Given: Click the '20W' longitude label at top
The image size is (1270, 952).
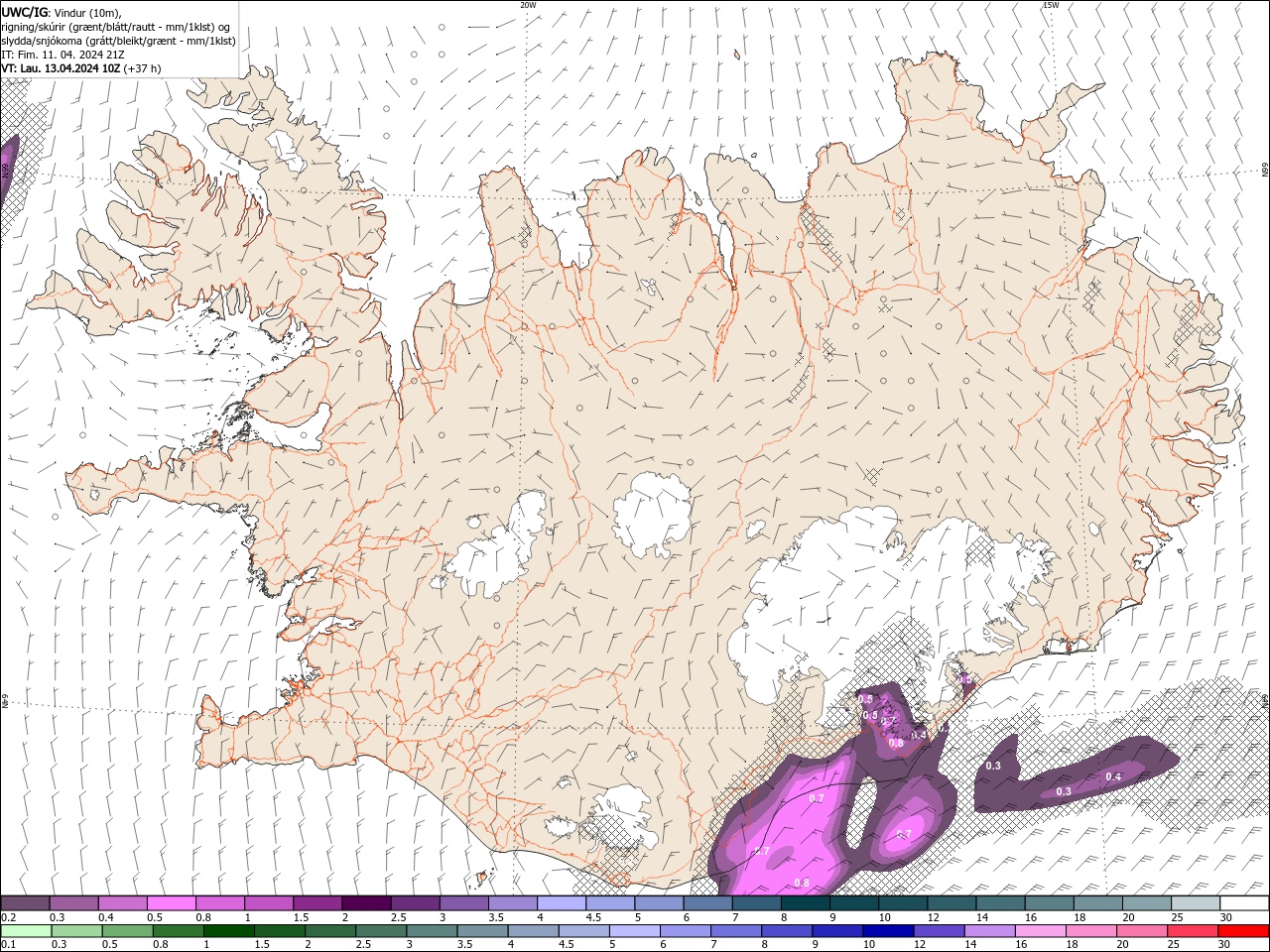Looking at the screenshot, I should pos(528,5).
